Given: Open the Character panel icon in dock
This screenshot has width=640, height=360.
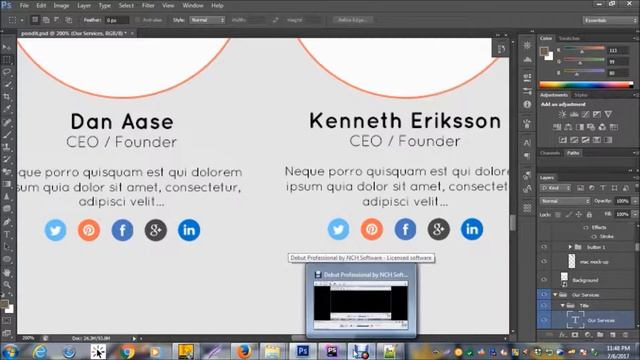Looking at the screenshot, I should click(527, 143).
